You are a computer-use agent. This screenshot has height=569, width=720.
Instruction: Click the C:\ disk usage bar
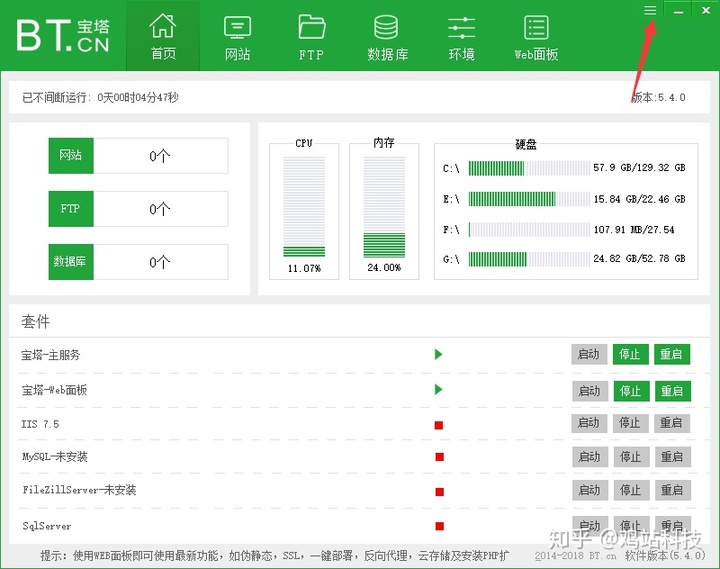coord(529,168)
